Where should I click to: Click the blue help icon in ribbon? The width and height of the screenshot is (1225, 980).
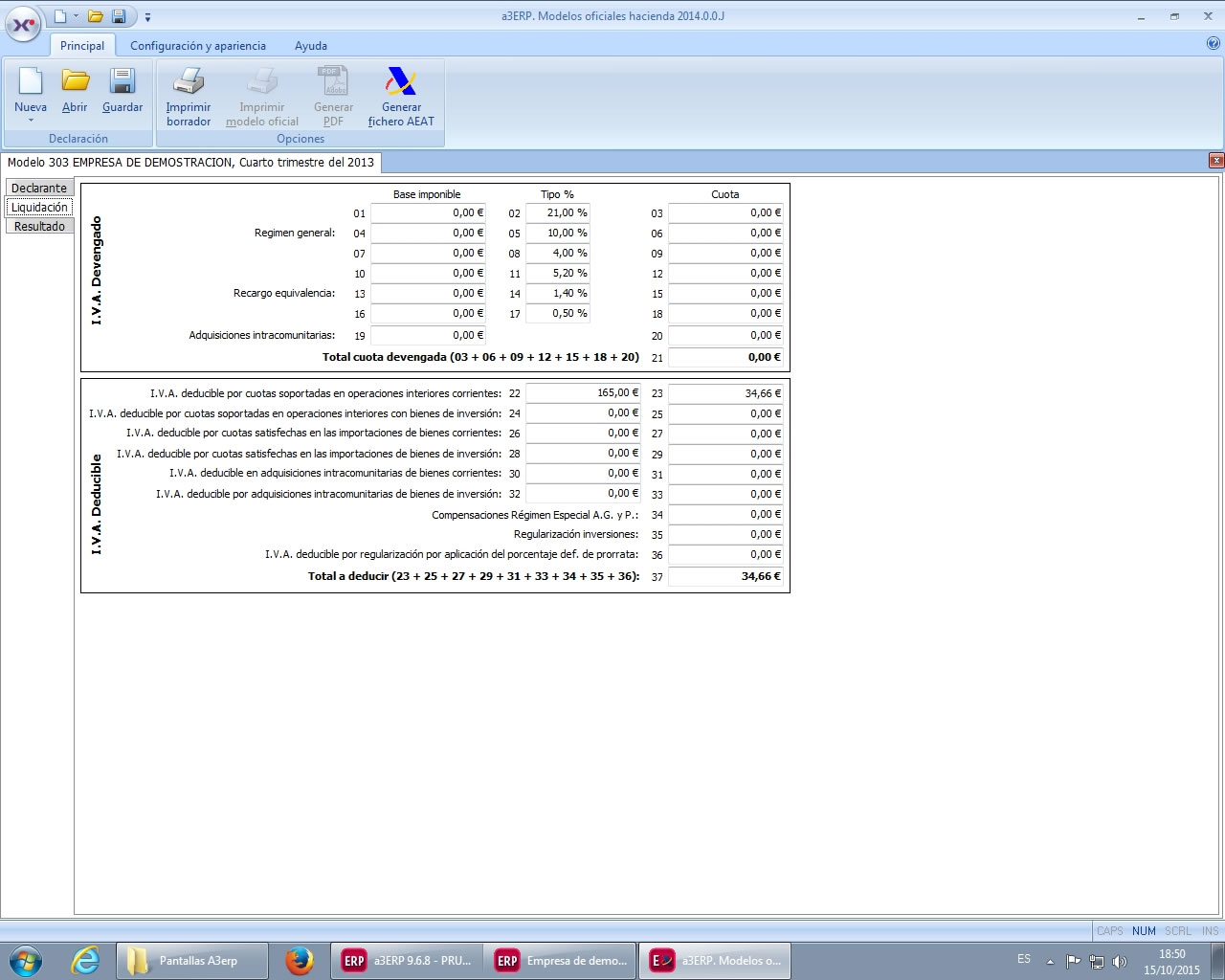pyautogui.click(x=1214, y=43)
